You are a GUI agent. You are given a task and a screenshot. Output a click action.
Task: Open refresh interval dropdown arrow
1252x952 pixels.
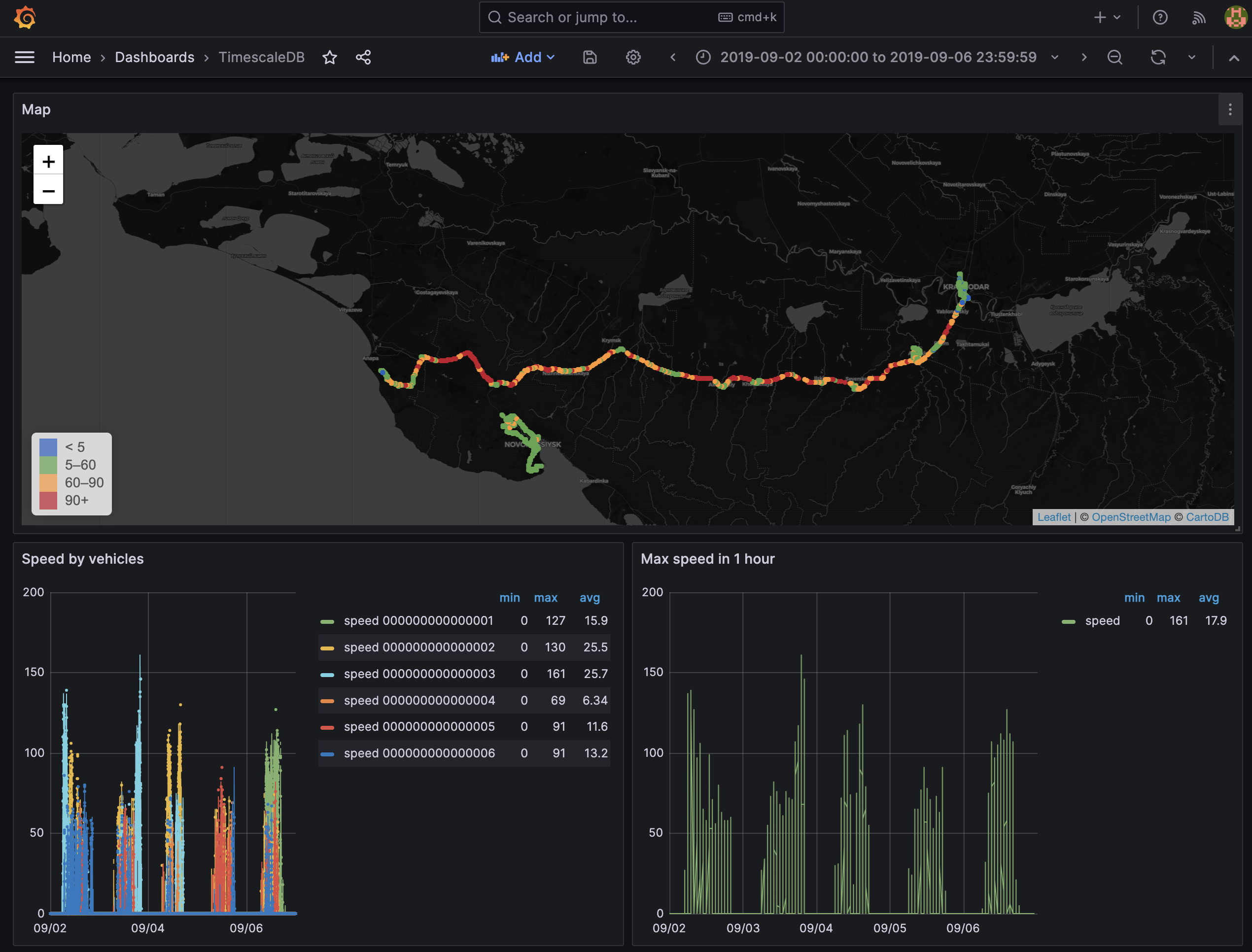coord(1191,57)
